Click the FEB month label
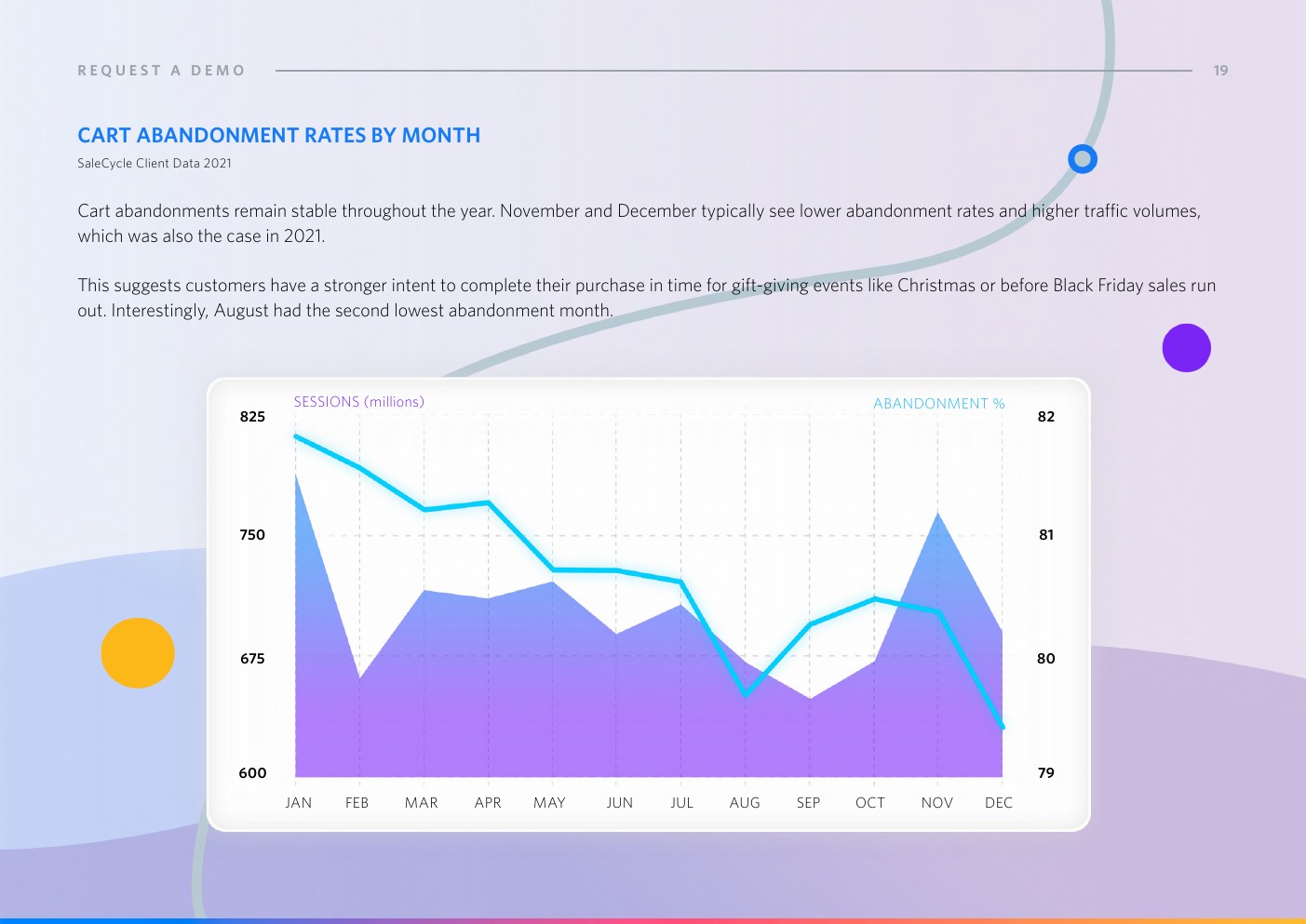Viewport: 1306px width, 924px height. click(357, 803)
